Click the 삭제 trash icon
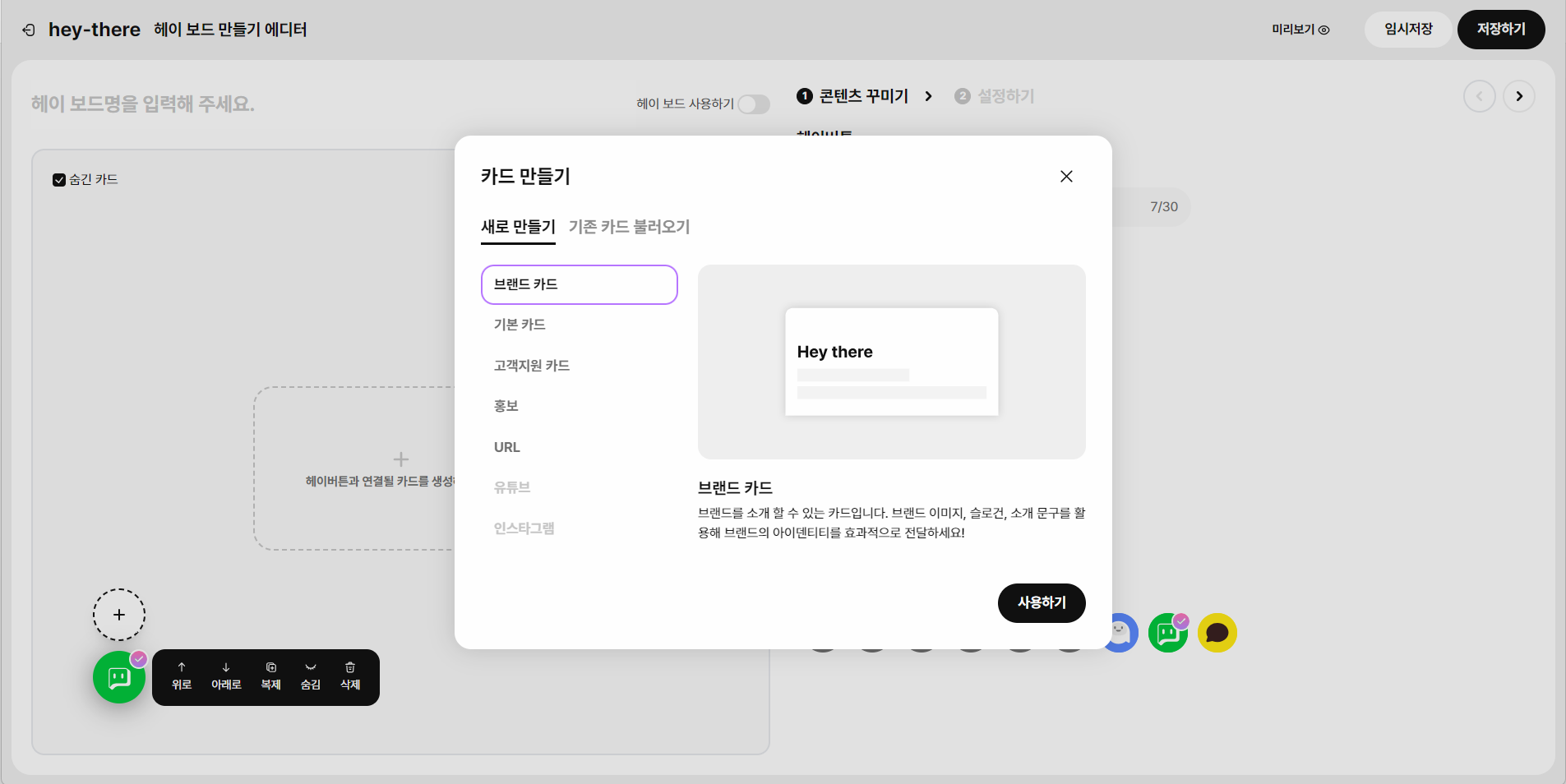The height and width of the screenshot is (784, 1566). click(350, 667)
